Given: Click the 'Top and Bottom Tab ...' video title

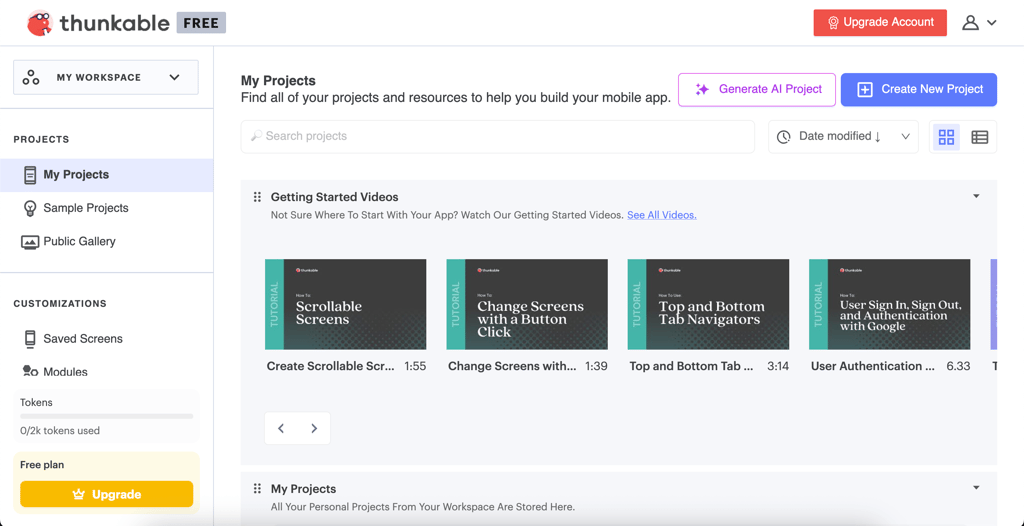Looking at the screenshot, I should 692,367.
